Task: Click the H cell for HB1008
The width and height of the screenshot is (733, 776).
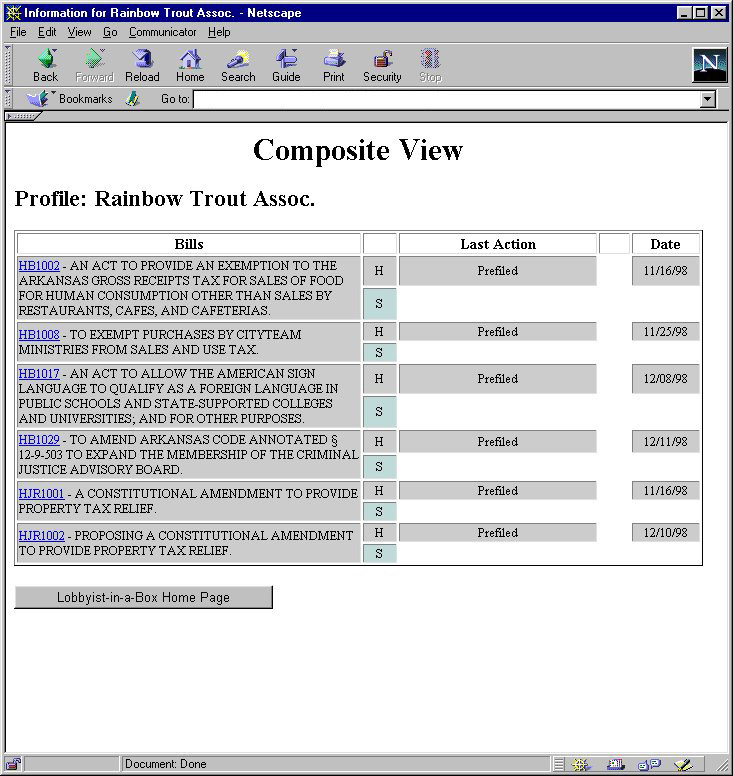Action: tap(379, 332)
